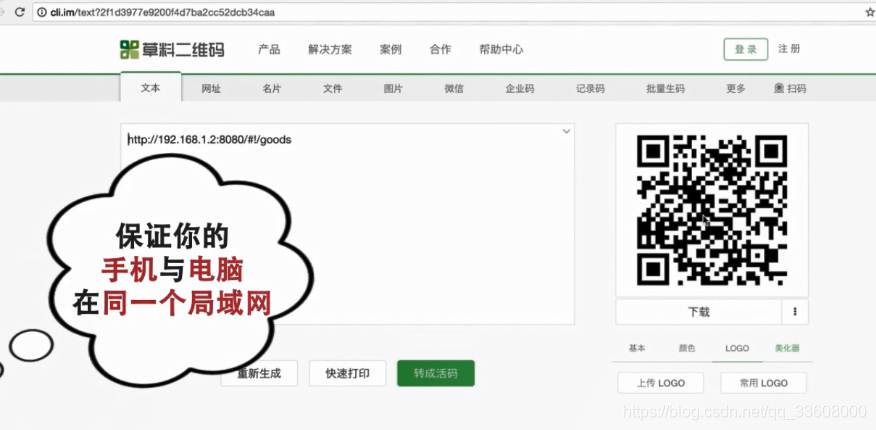
Task: Expand the chevron in the text box corner
Action: coord(566,132)
